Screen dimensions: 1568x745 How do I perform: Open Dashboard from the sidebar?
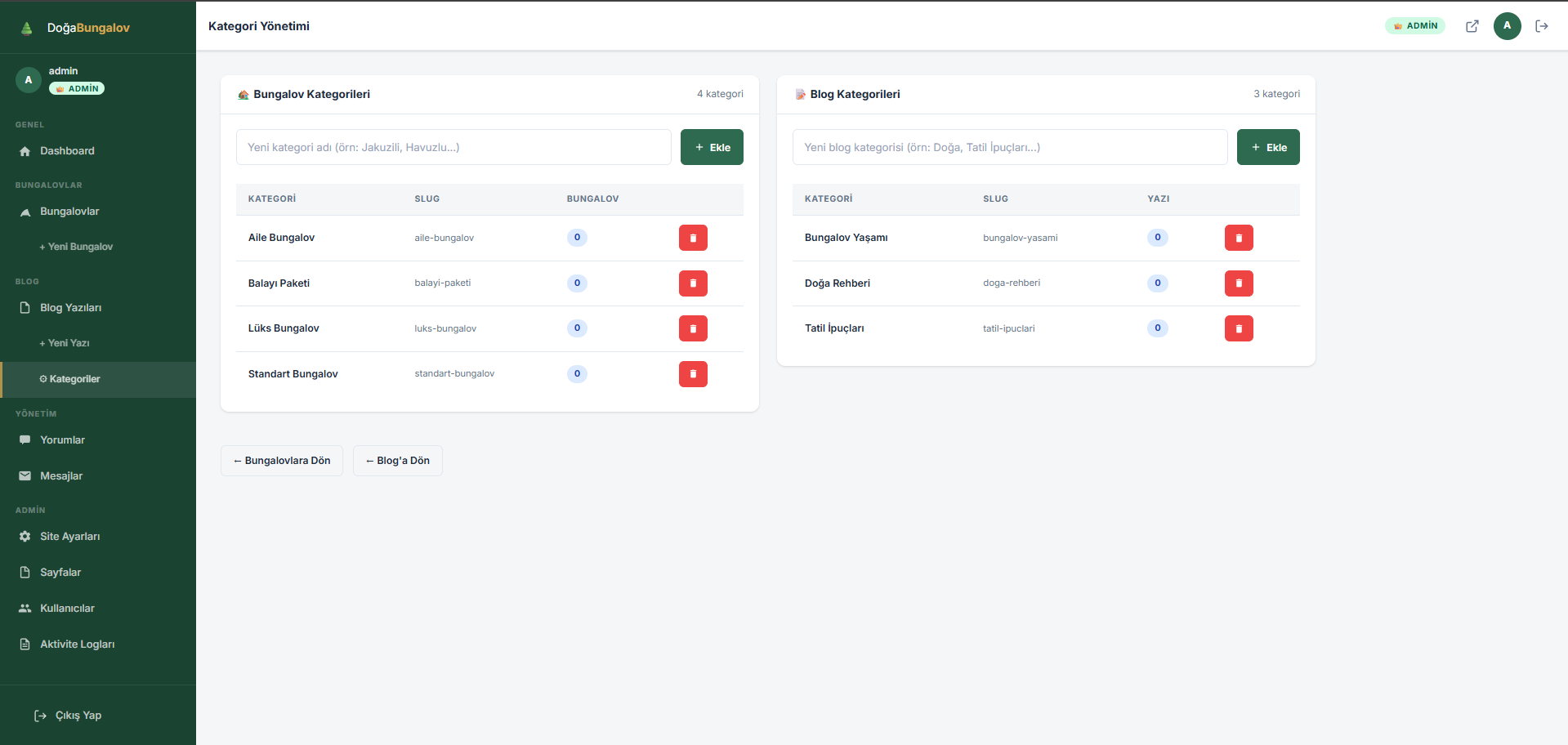67,151
